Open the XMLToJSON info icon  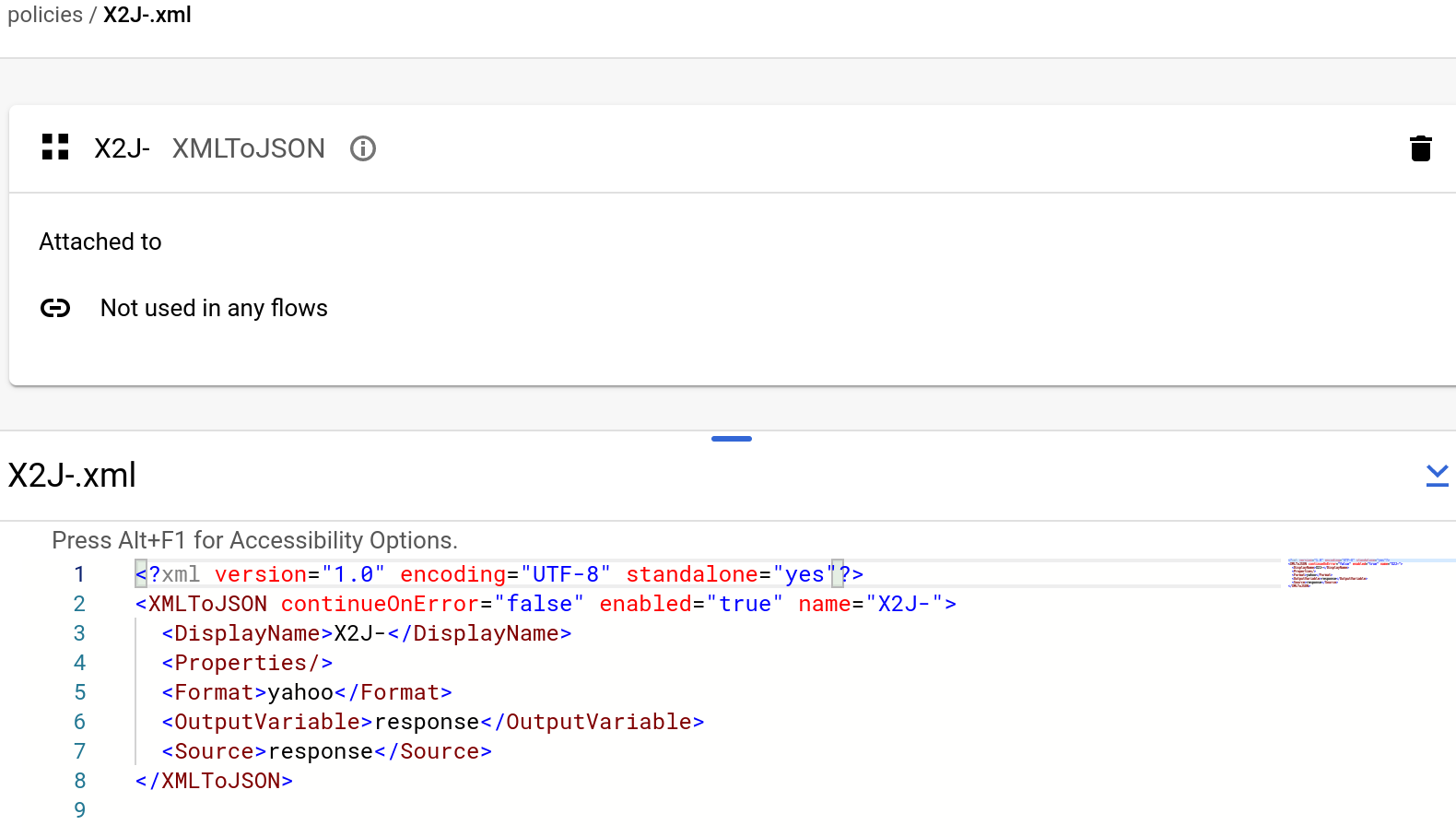(363, 148)
